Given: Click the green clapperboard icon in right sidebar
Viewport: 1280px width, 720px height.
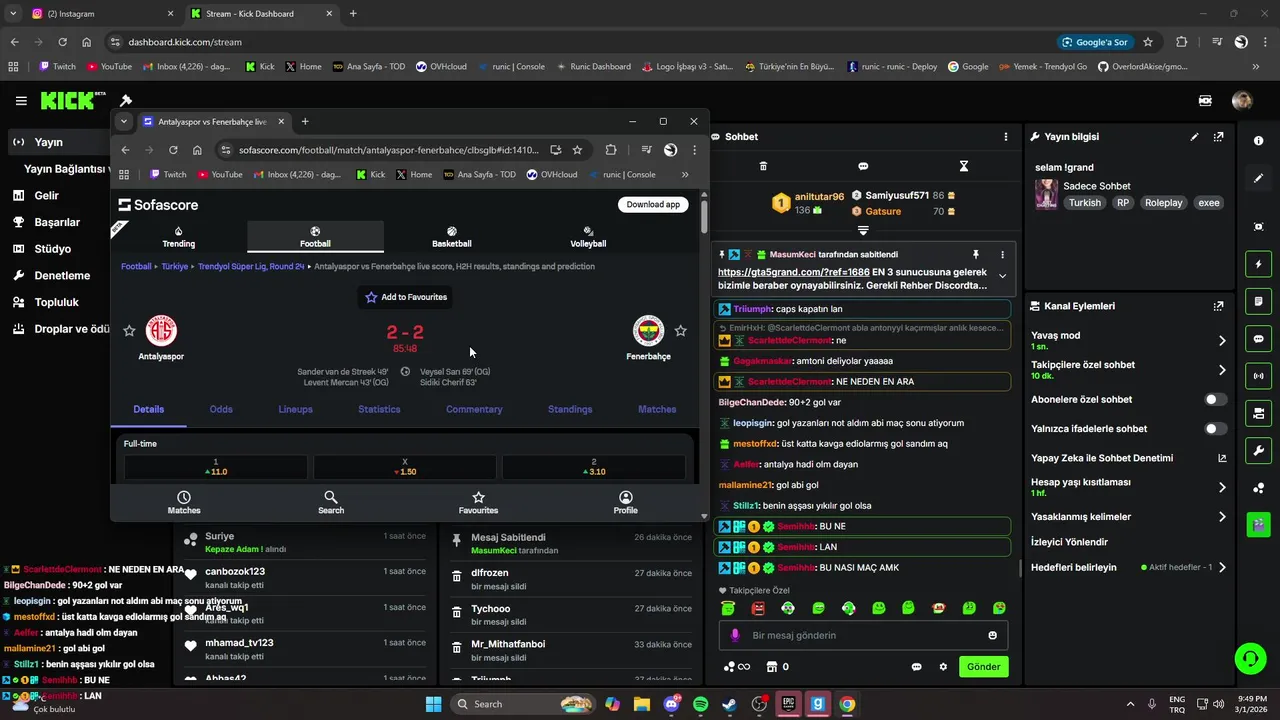Looking at the screenshot, I should pyautogui.click(x=1259, y=524).
